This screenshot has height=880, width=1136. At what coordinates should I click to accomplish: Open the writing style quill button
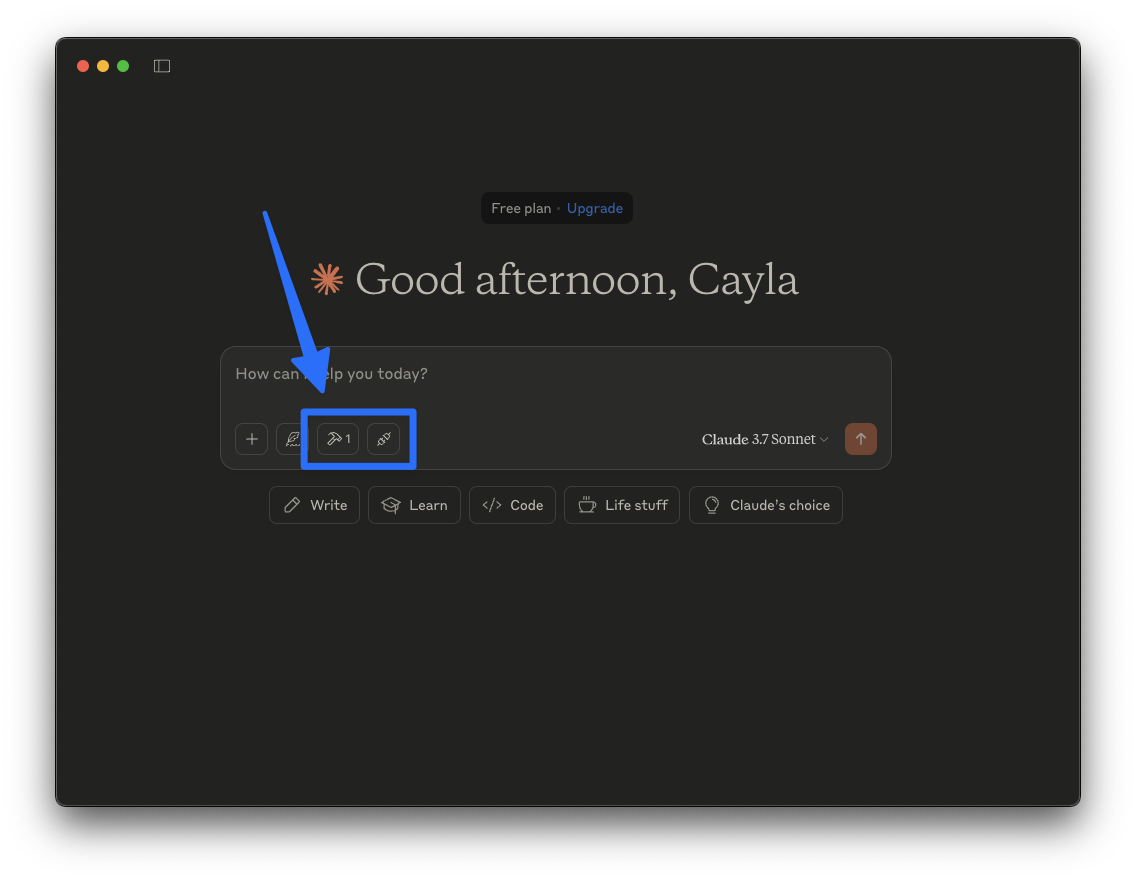coord(291,439)
